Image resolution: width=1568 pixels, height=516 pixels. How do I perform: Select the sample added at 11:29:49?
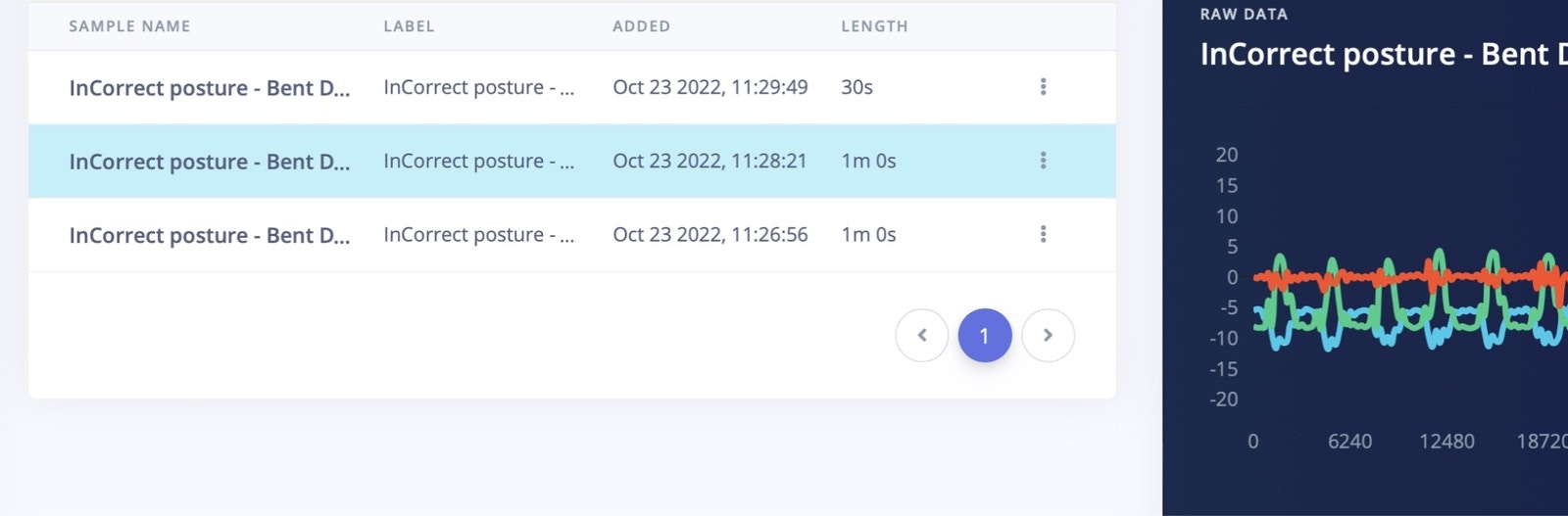[x=572, y=87]
